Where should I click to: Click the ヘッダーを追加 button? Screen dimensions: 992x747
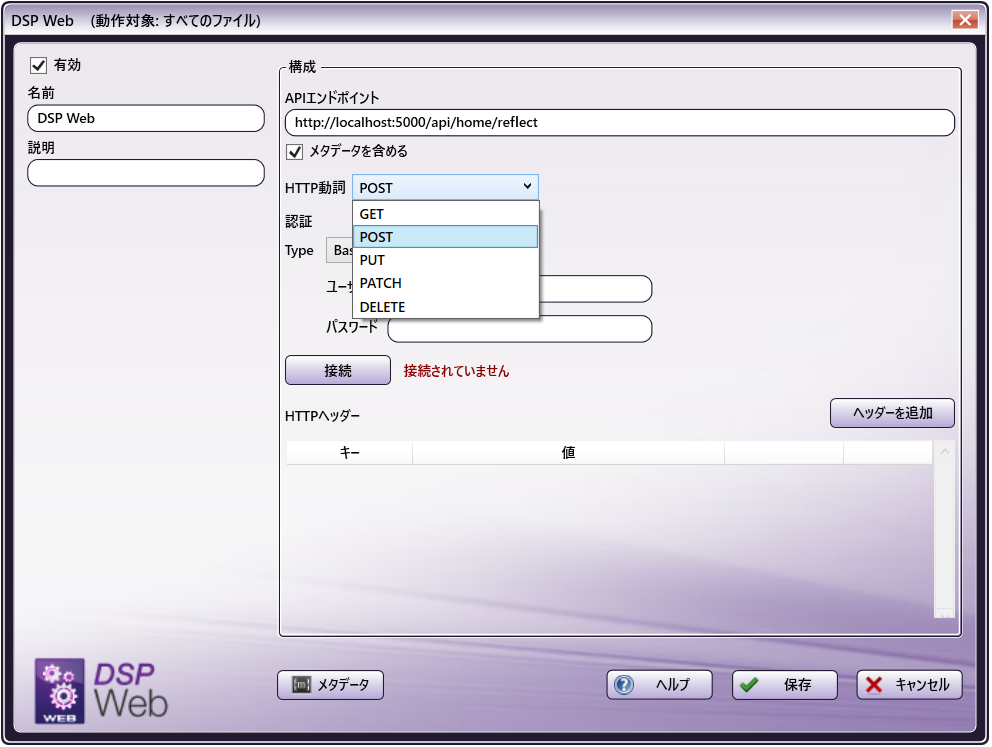893,414
